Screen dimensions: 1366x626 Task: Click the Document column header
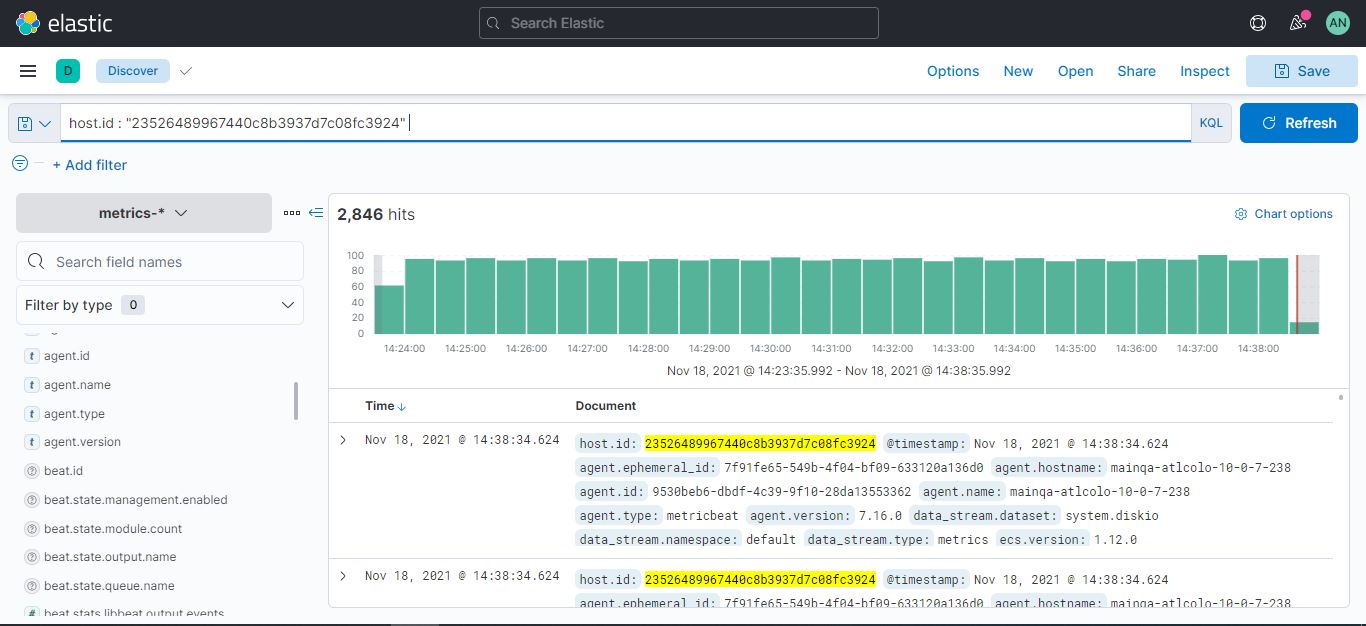pyautogui.click(x=606, y=406)
